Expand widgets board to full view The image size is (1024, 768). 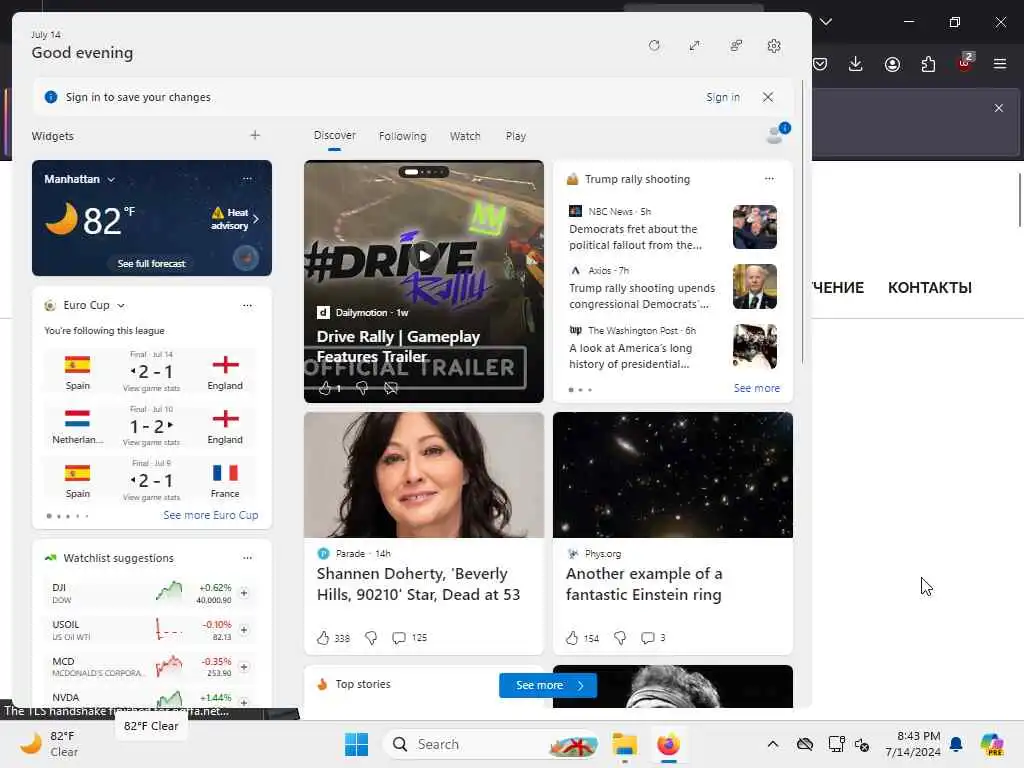click(x=694, y=46)
